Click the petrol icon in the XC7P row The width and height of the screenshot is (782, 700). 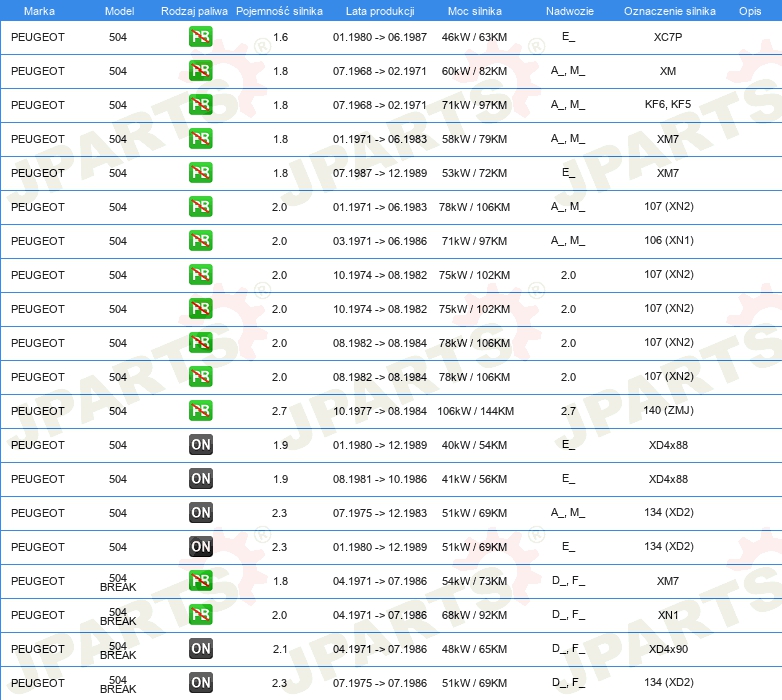[201, 37]
